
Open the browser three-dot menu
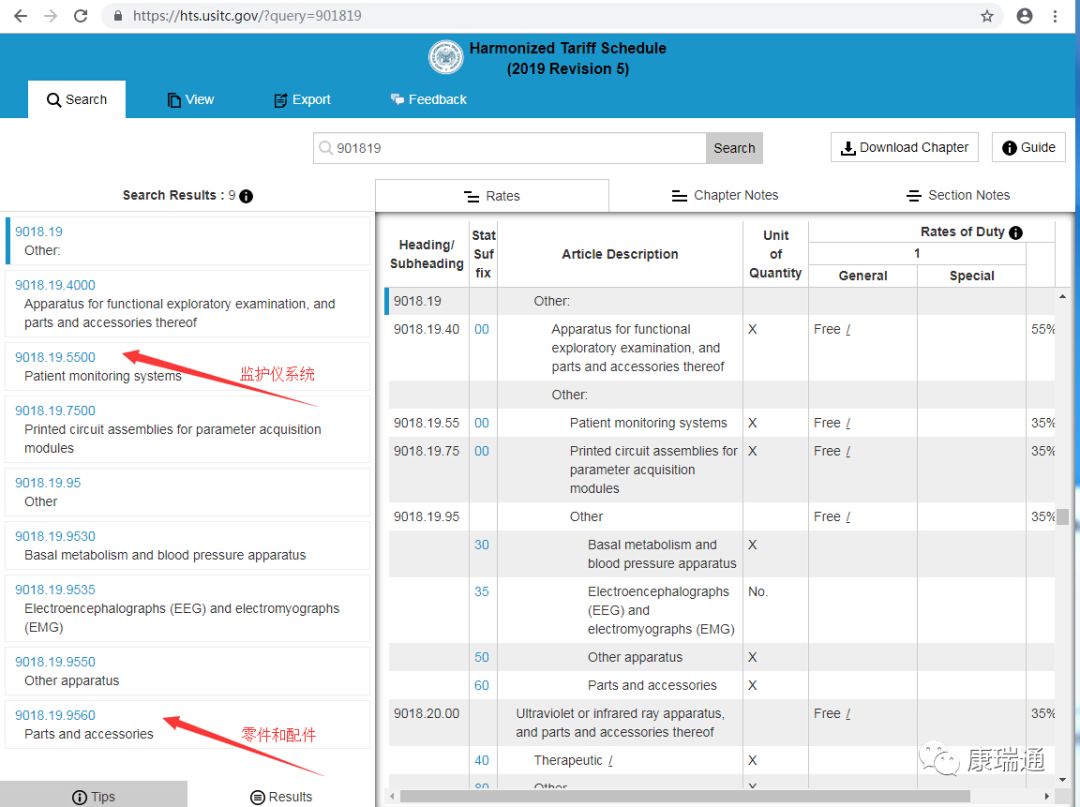[x=1055, y=16]
